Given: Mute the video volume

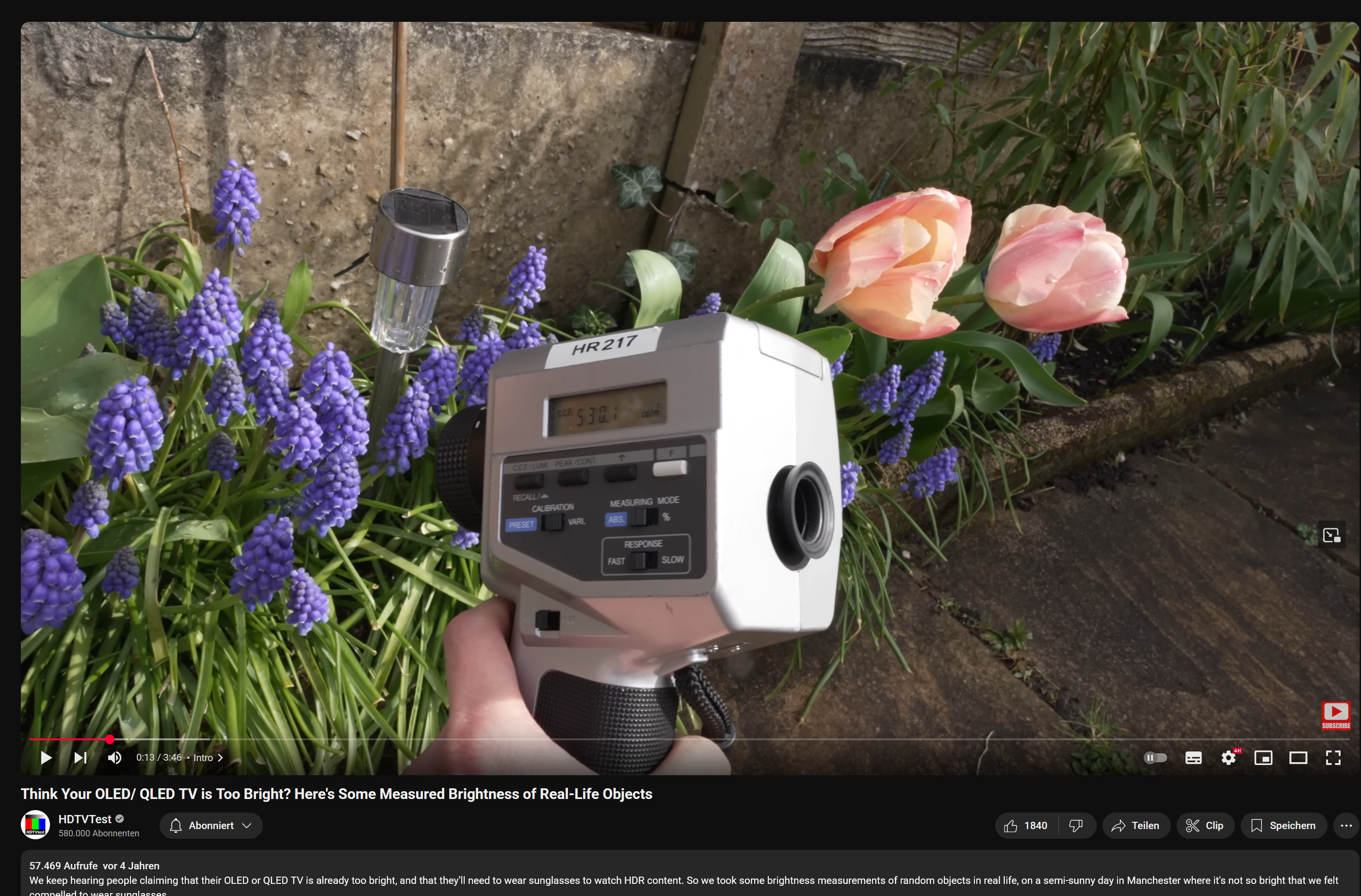Looking at the screenshot, I should tap(114, 758).
